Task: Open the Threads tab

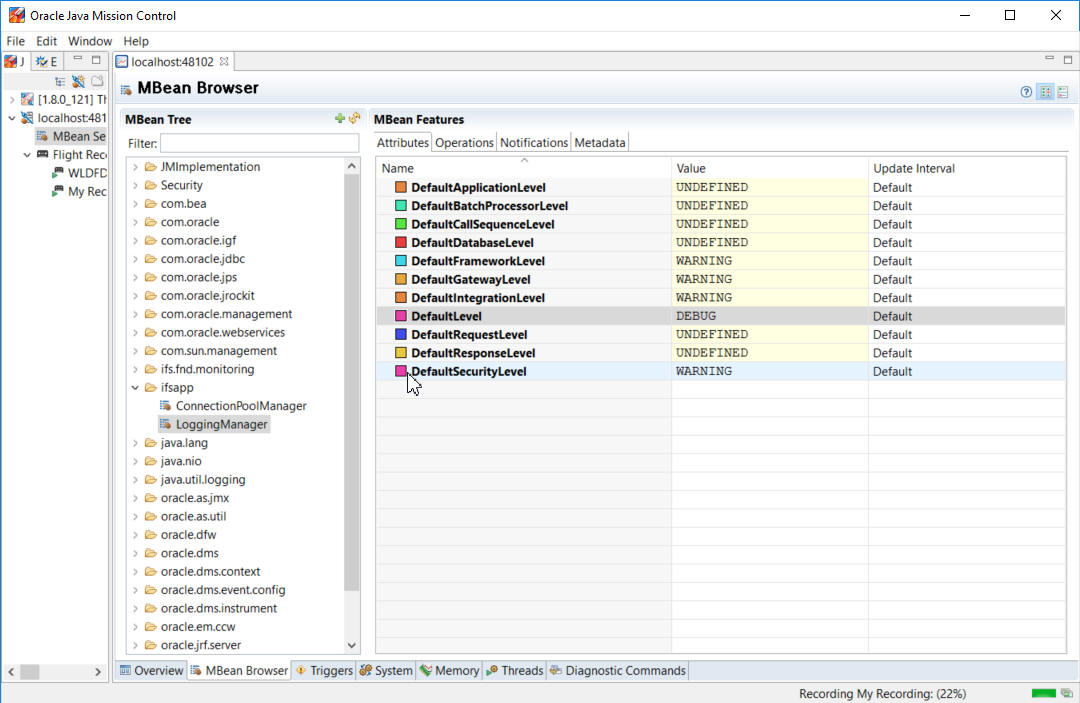Action: [515, 671]
